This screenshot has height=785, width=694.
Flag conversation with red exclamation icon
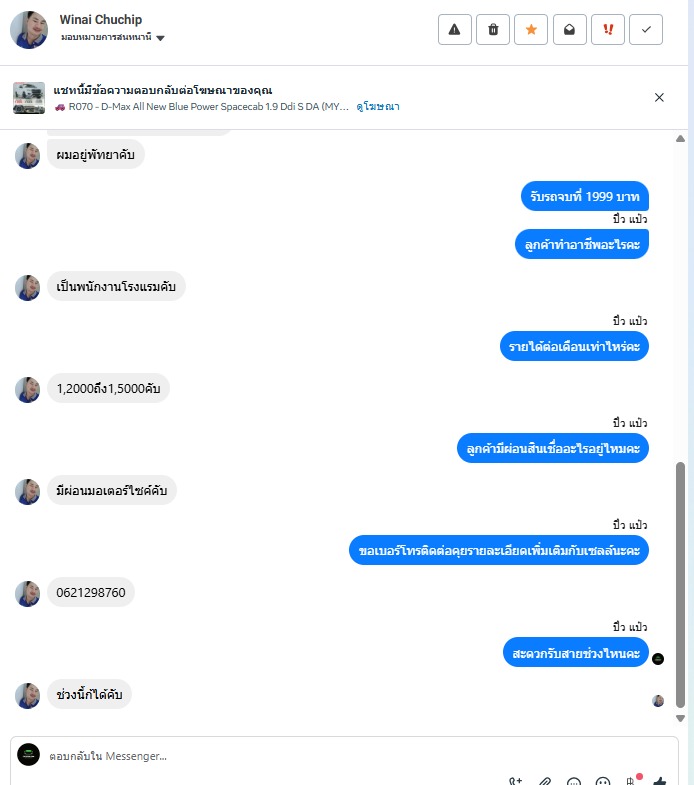point(608,30)
